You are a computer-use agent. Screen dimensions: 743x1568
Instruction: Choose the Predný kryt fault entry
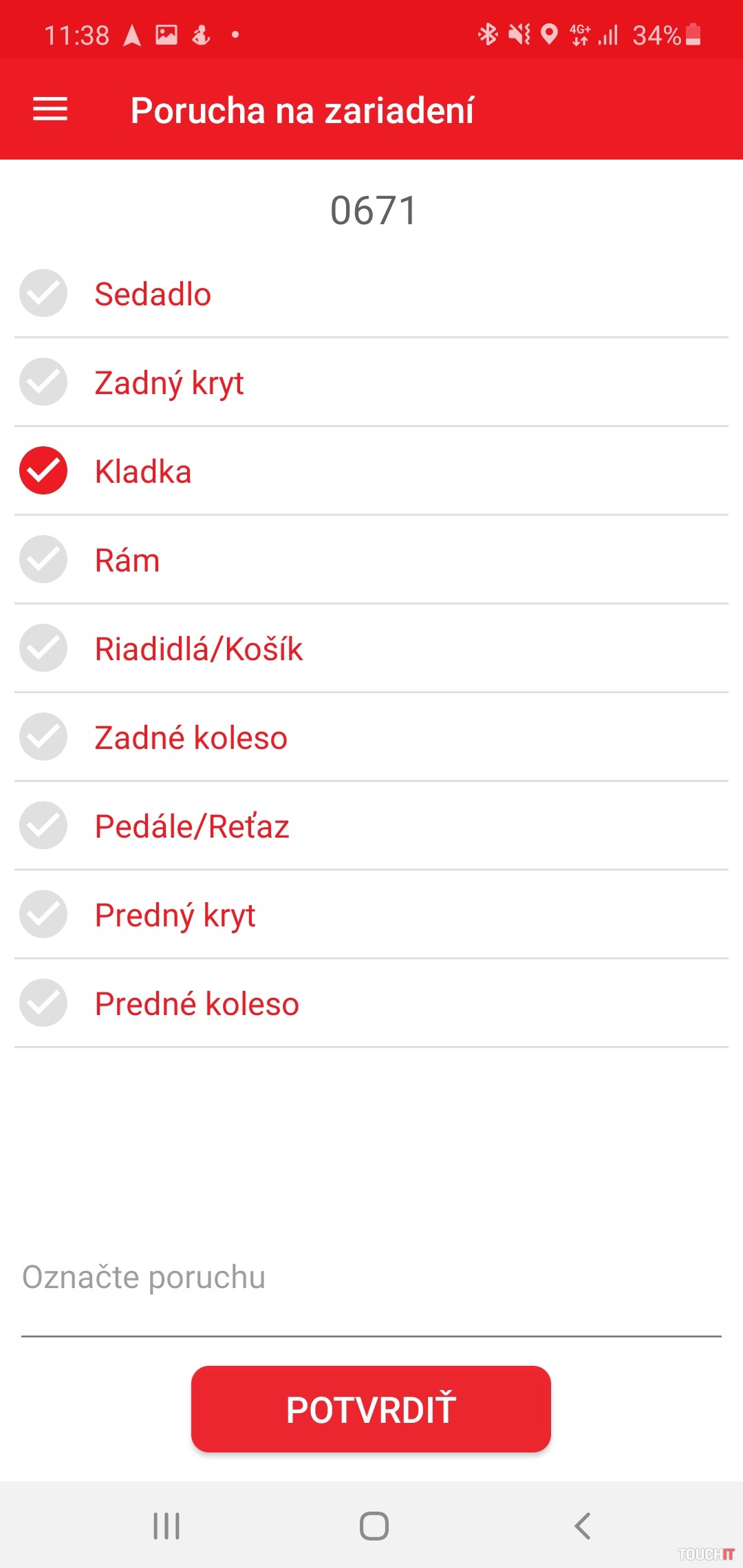(175, 915)
